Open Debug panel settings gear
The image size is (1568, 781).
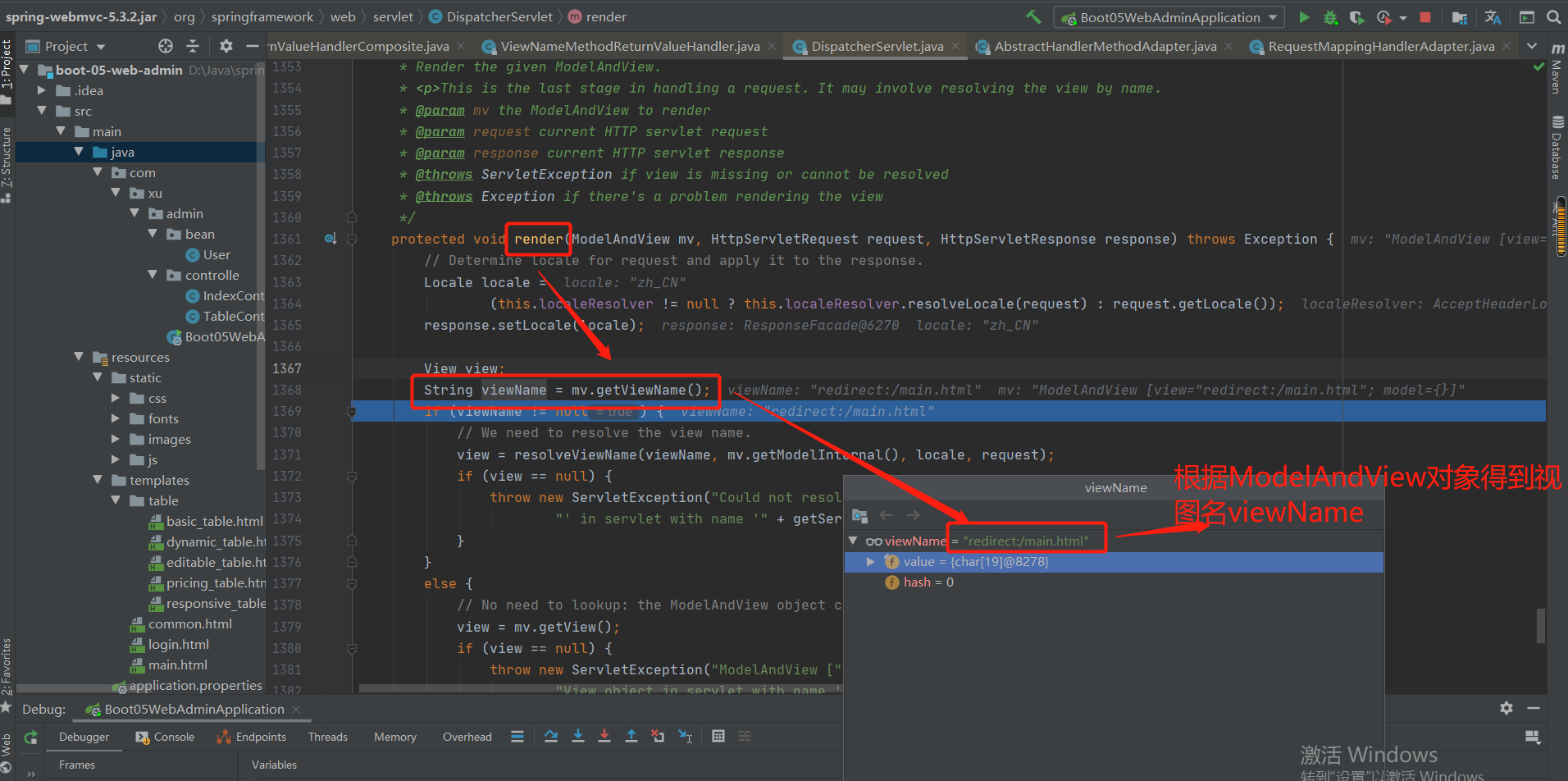(1506, 707)
